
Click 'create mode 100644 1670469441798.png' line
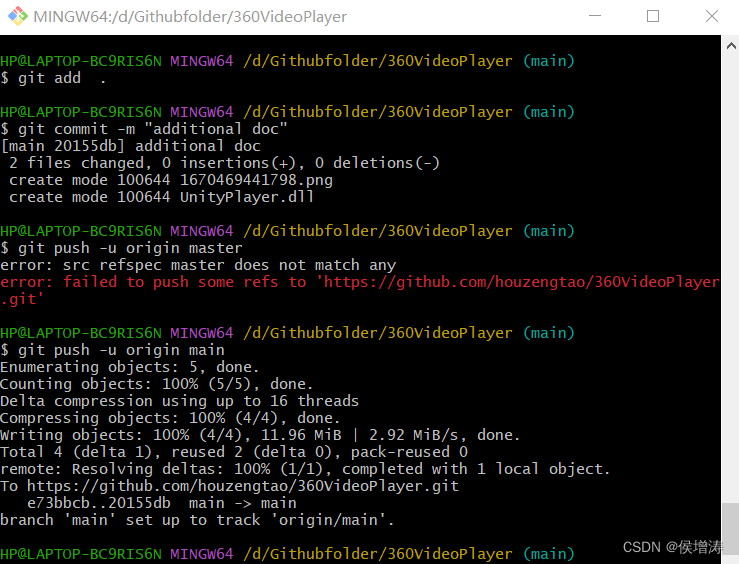pos(171,180)
